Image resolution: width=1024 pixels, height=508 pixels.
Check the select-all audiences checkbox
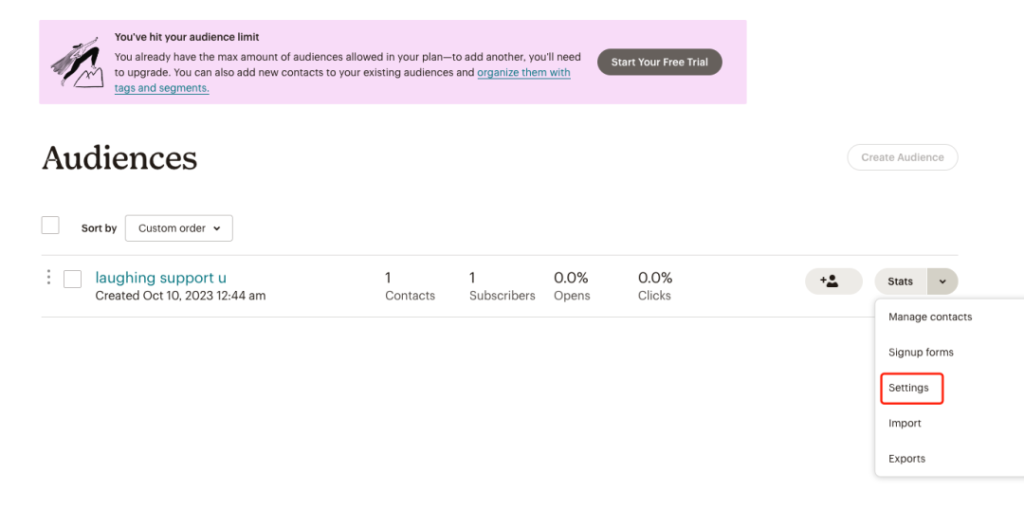[x=50, y=225]
